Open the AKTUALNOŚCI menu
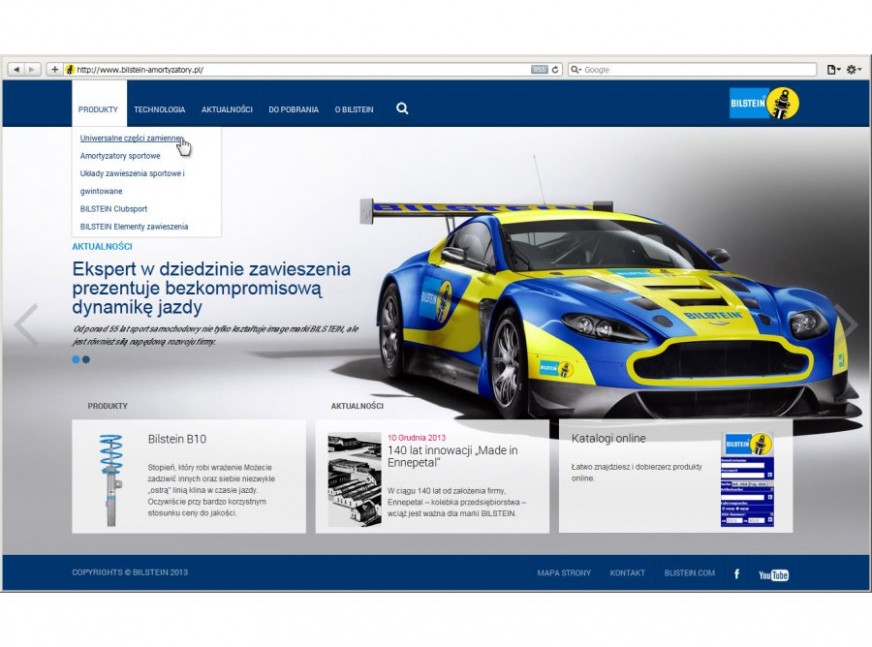The image size is (872, 647). [x=227, y=110]
